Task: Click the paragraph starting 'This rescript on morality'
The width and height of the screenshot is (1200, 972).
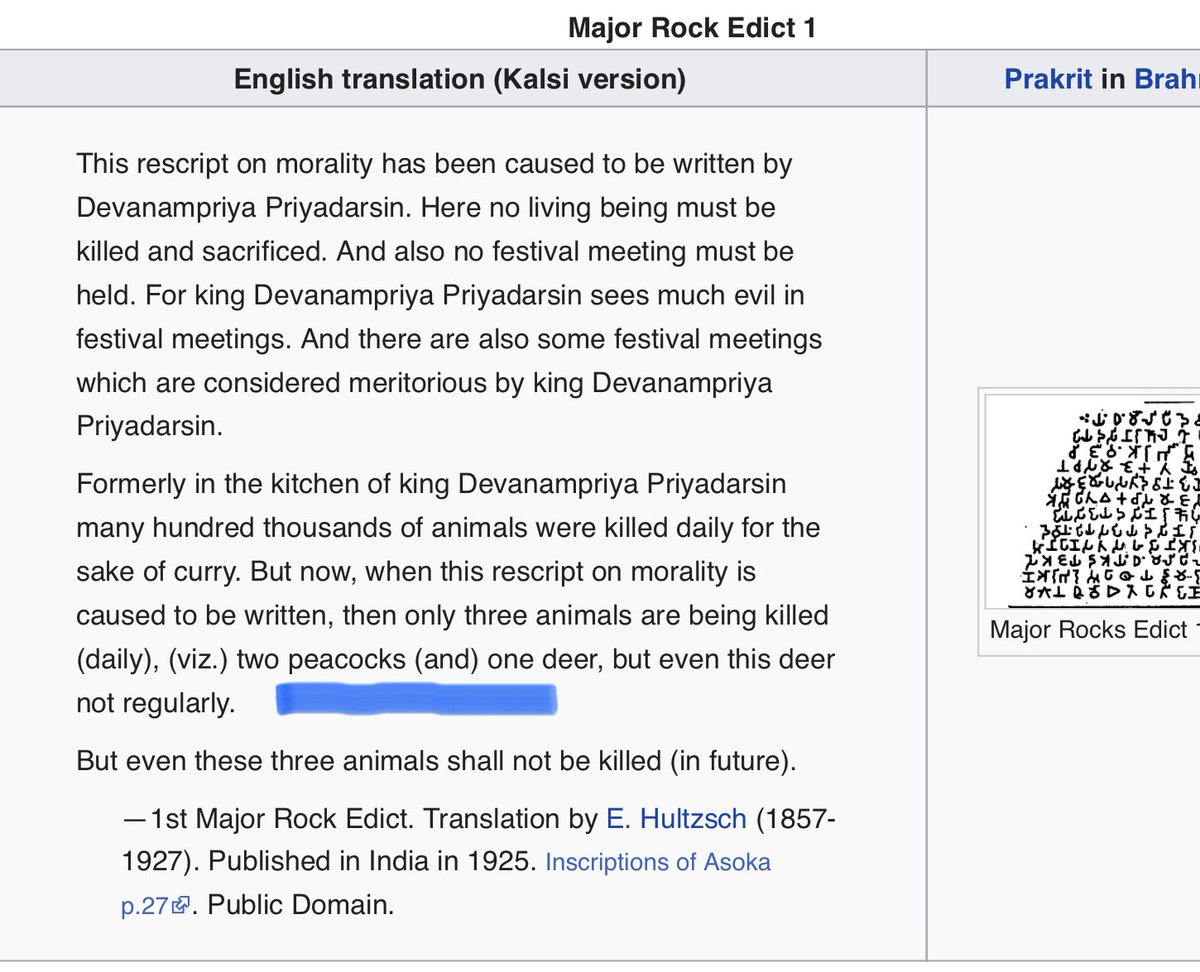Action: (450, 295)
